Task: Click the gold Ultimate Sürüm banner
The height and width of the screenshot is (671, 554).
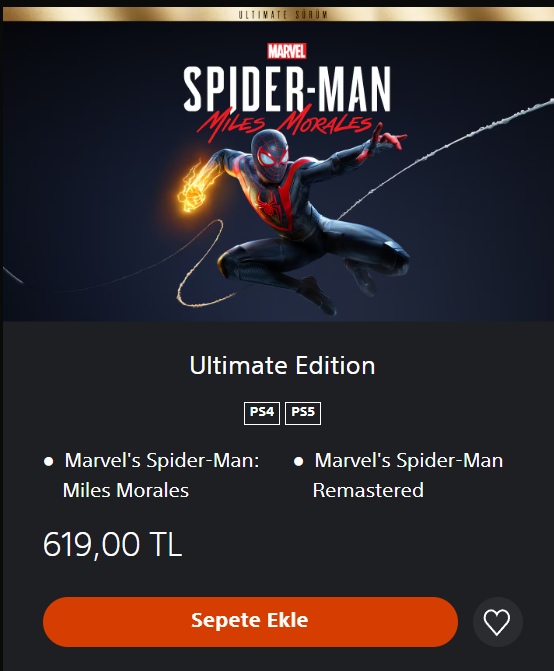Action: (x=278, y=14)
